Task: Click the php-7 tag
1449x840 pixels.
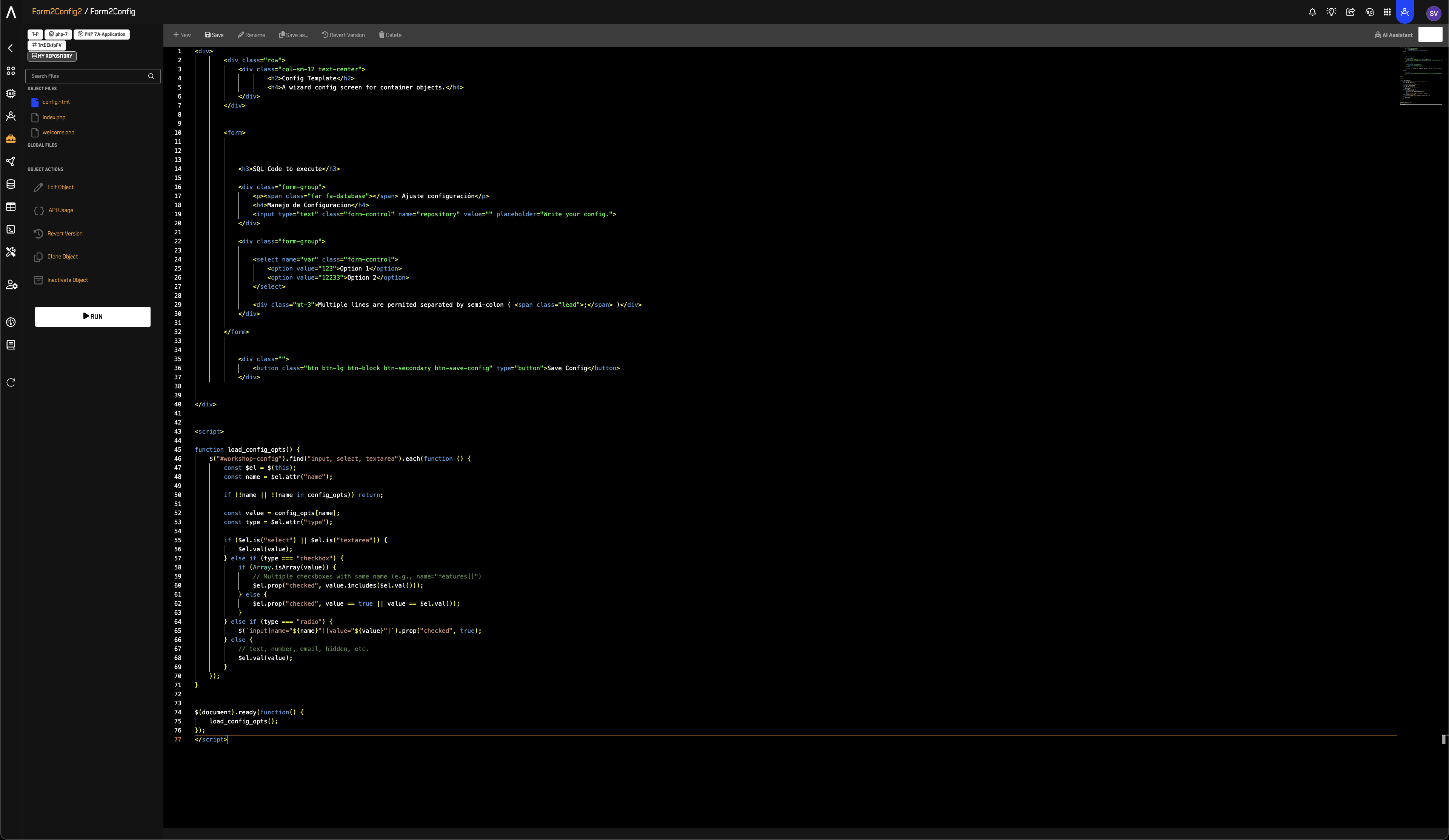Action: point(58,34)
